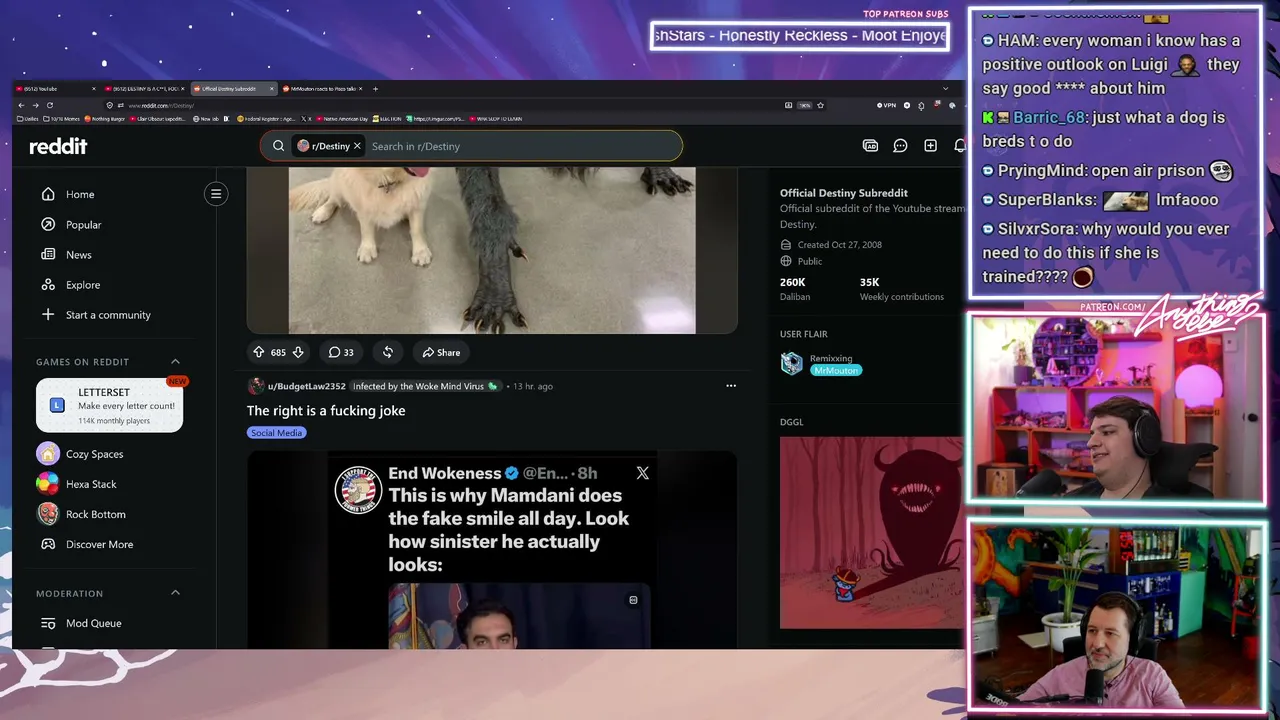Click SilvxrSora's chat message
Screen dimensions: 1280x720
click(x=1106, y=253)
